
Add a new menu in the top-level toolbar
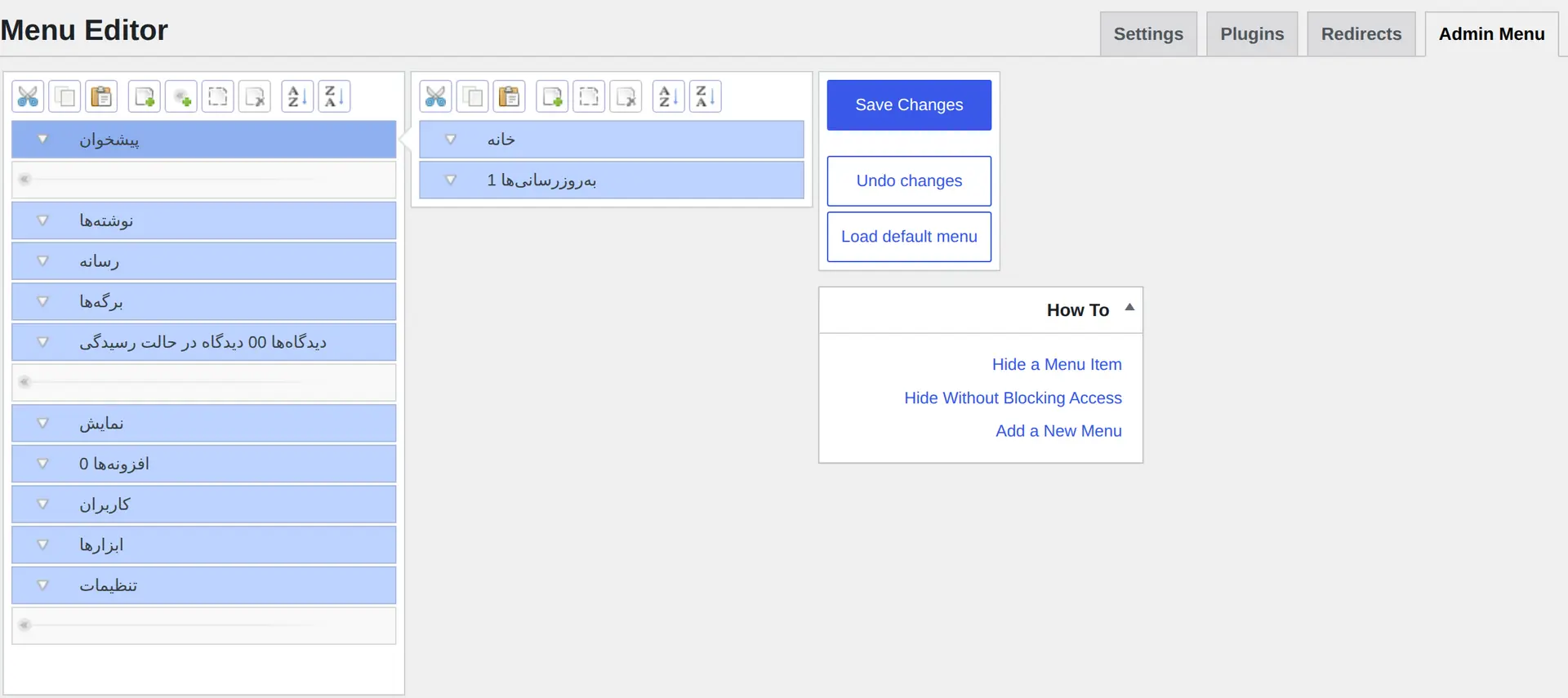(x=145, y=96)
